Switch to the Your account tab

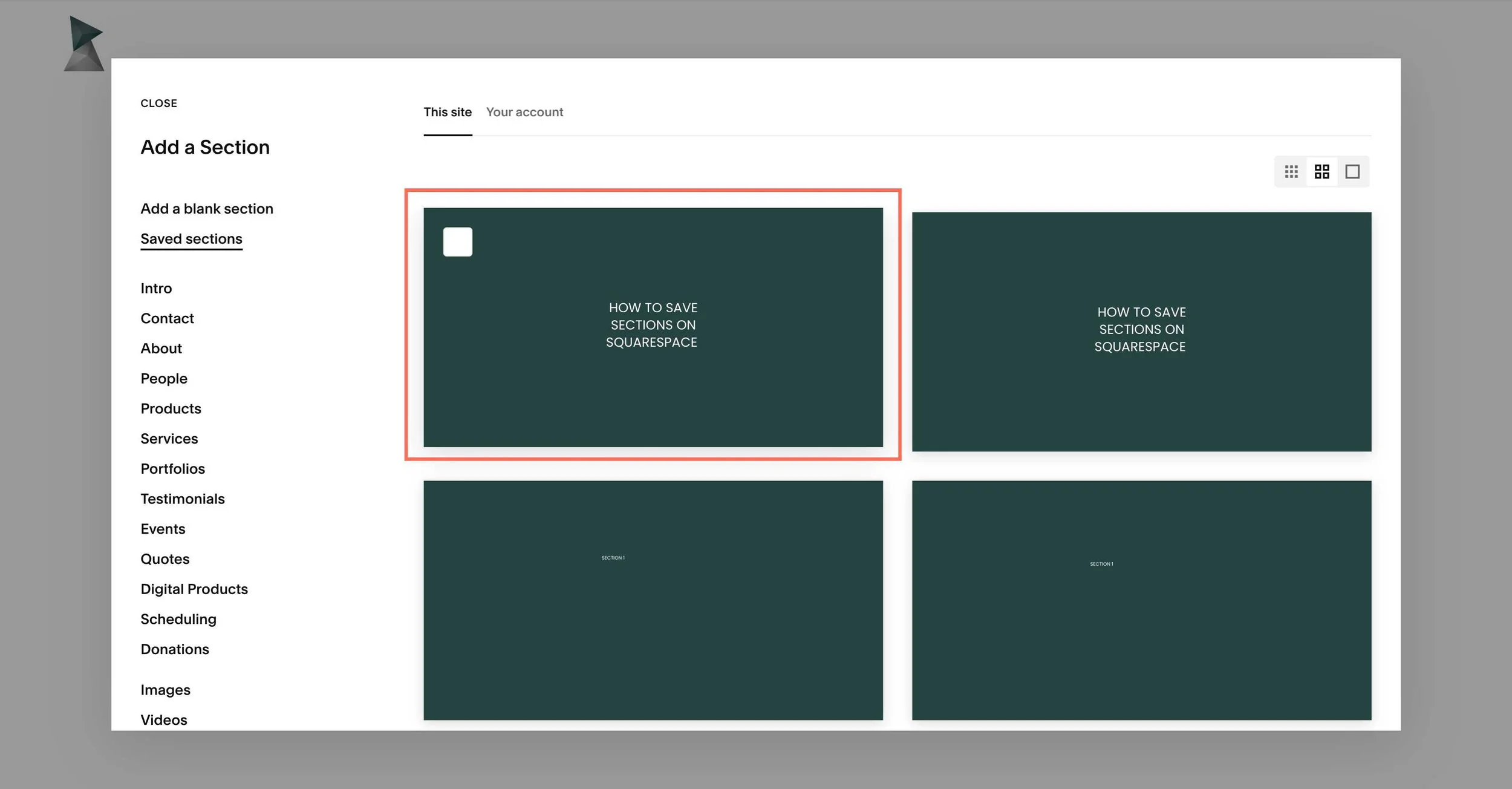(x=524, y=112)
